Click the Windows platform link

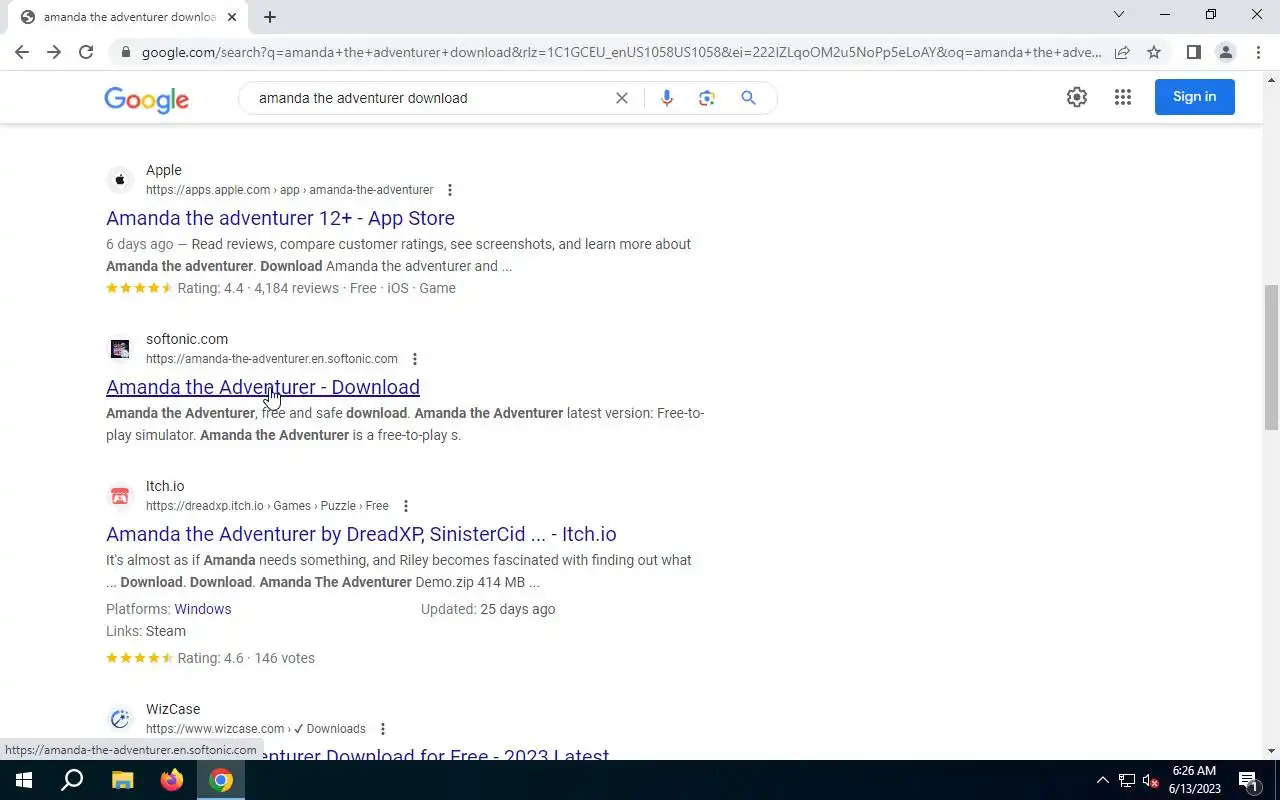point(203,609)
